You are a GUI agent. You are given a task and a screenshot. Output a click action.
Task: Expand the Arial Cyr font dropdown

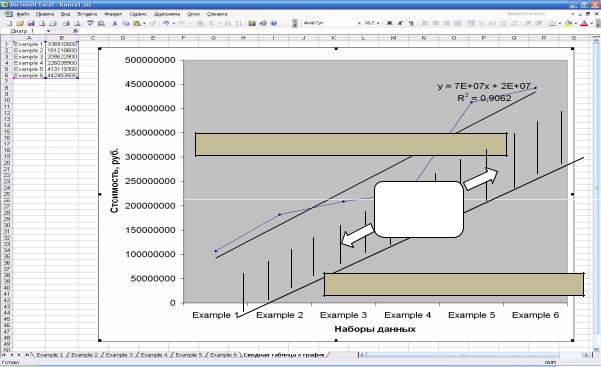click(359, 23)
